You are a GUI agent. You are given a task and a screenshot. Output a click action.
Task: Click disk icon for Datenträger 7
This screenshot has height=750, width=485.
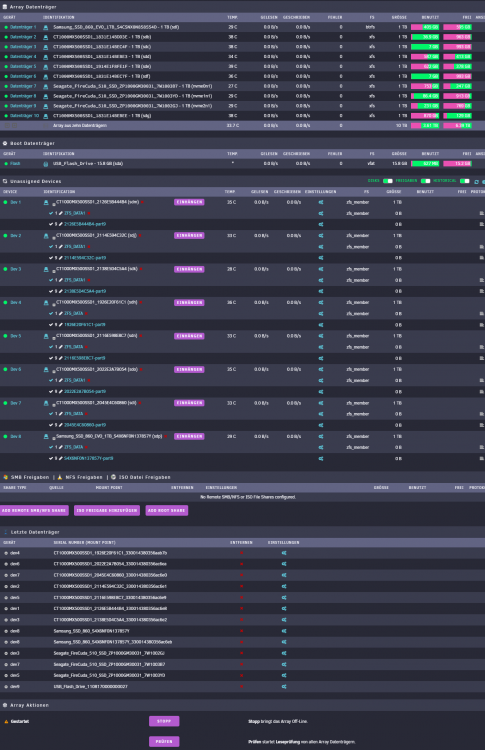click(x=46, y=86)
